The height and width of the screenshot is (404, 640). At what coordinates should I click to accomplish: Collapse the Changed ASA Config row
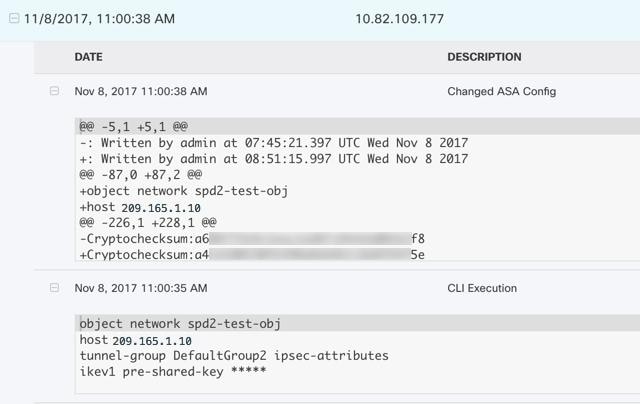tap(54, 91)
